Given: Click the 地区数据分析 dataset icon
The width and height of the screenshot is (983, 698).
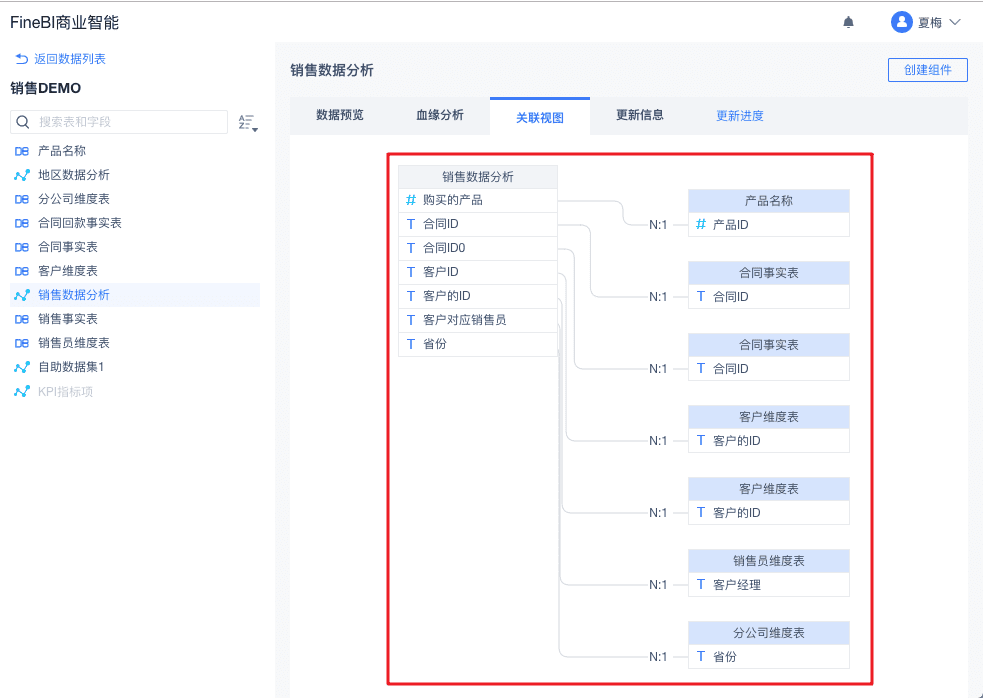Looking at the screenshot, I should (x=22, y=175).
